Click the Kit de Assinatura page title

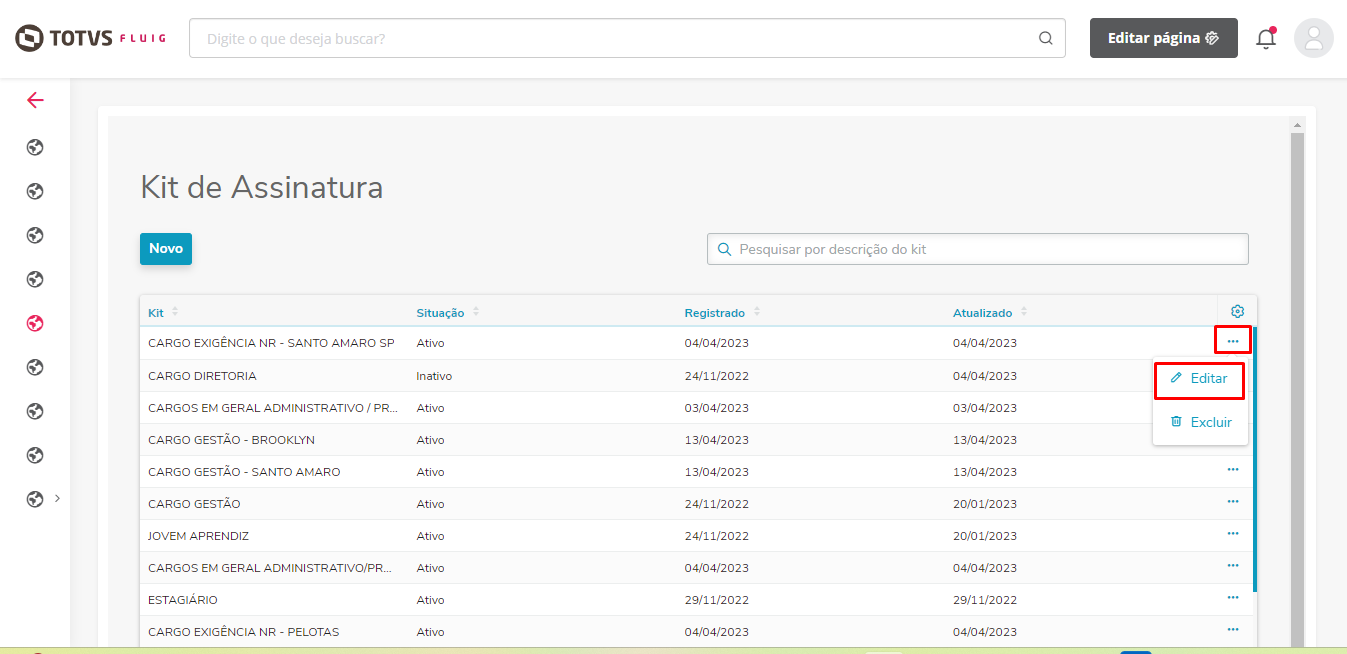coord(261,187)
